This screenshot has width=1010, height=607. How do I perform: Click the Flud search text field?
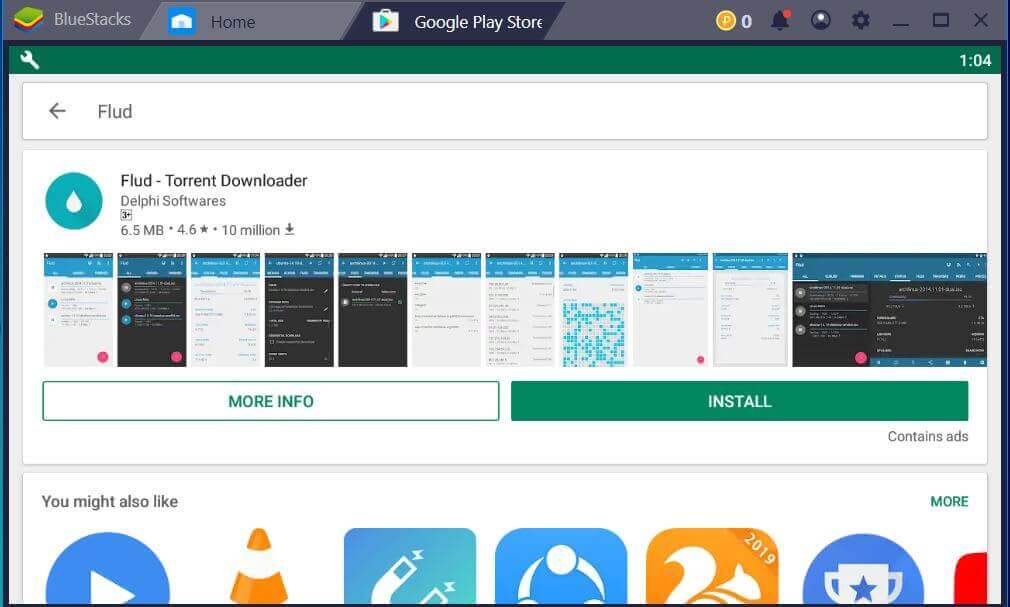(500, 111)
